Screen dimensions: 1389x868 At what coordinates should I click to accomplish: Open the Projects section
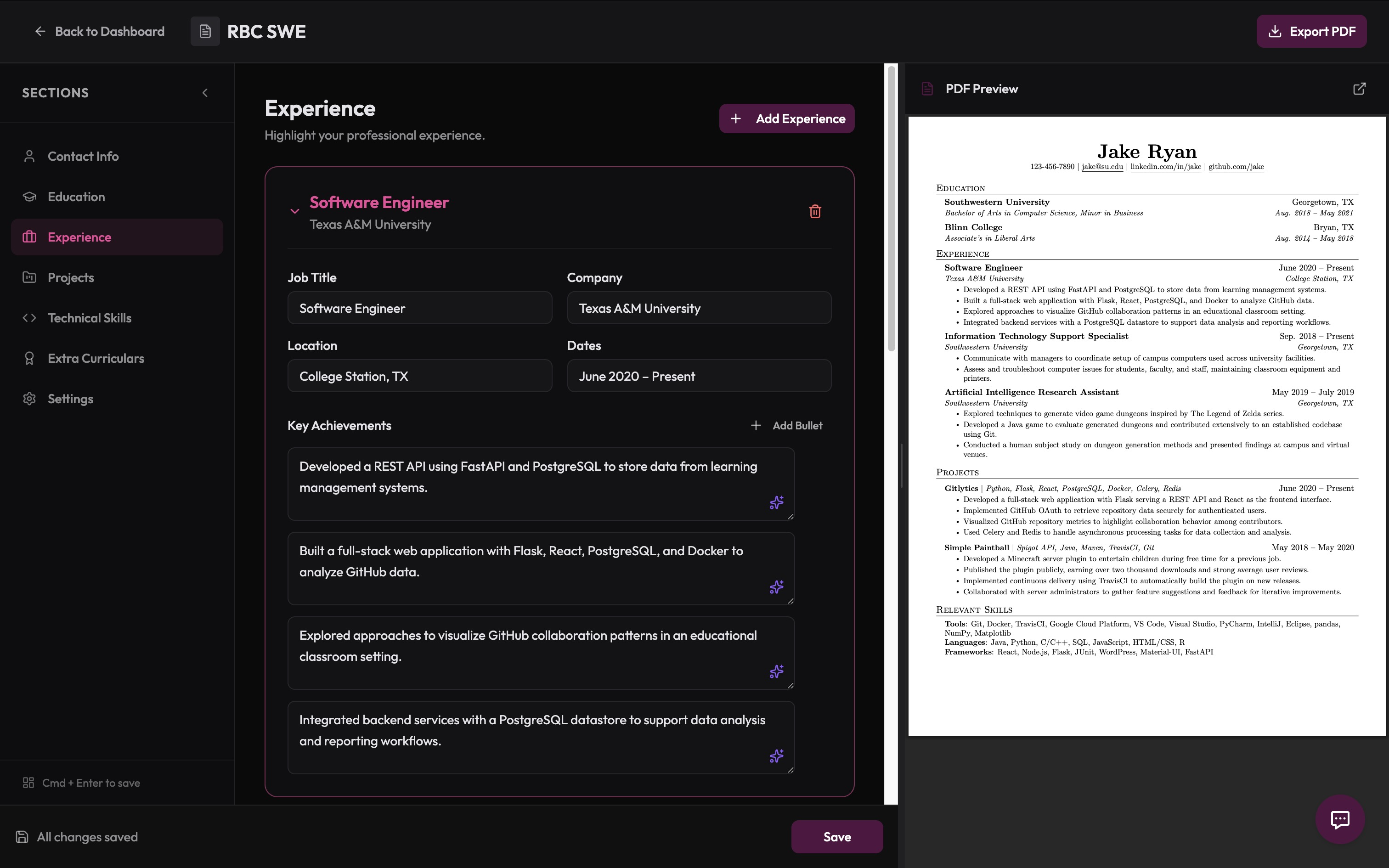tap(71, 278)
